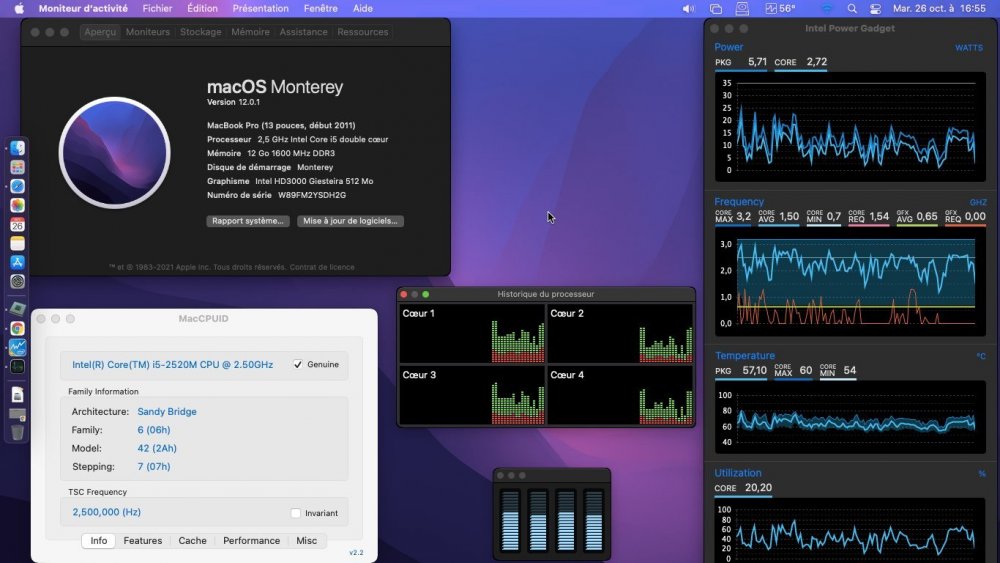Click the CORE utilization value 20,20

tap(758, 488)
